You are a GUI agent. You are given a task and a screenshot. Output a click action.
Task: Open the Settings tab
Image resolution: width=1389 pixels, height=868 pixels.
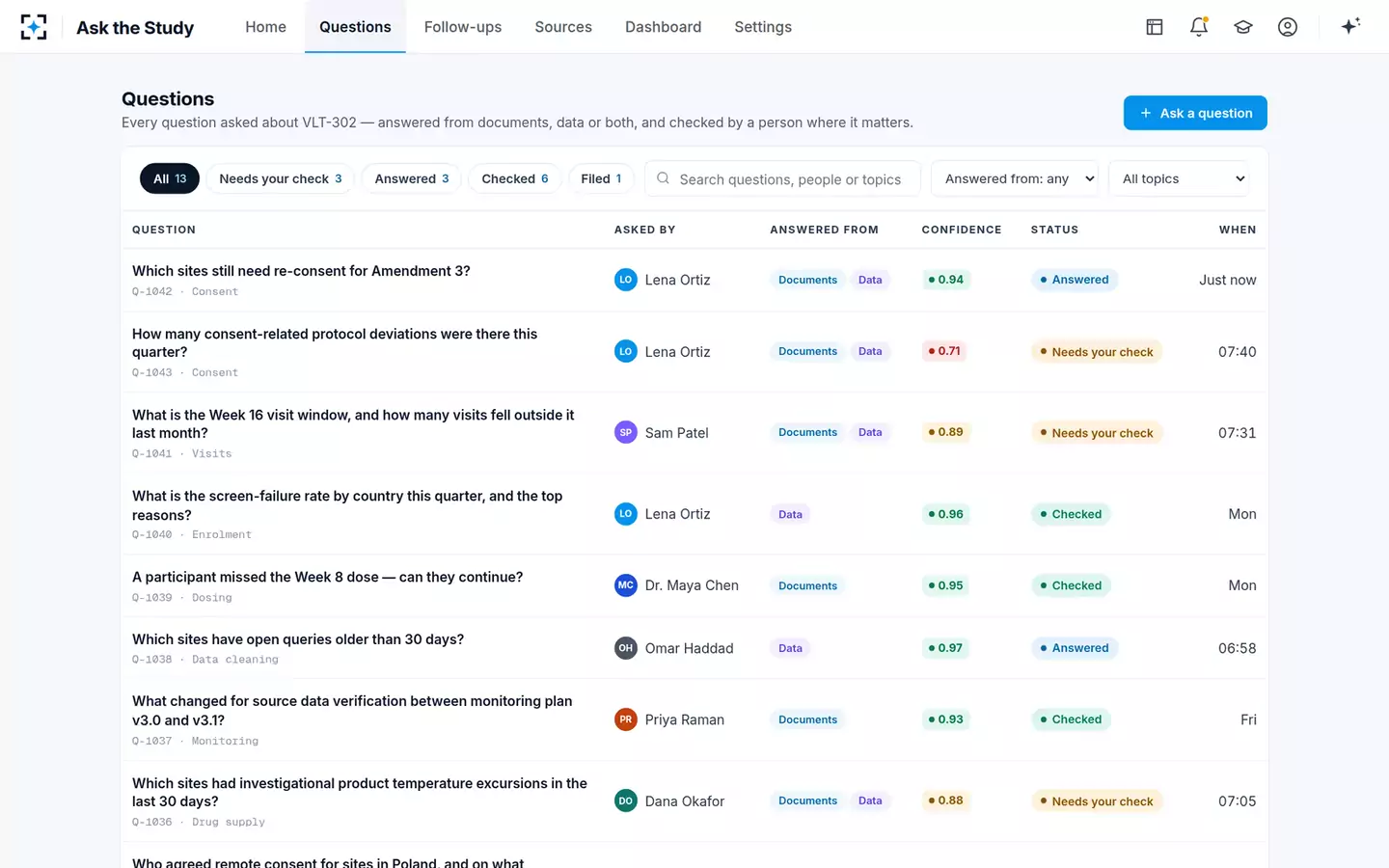pyautogui.click(x=763, y=27)
